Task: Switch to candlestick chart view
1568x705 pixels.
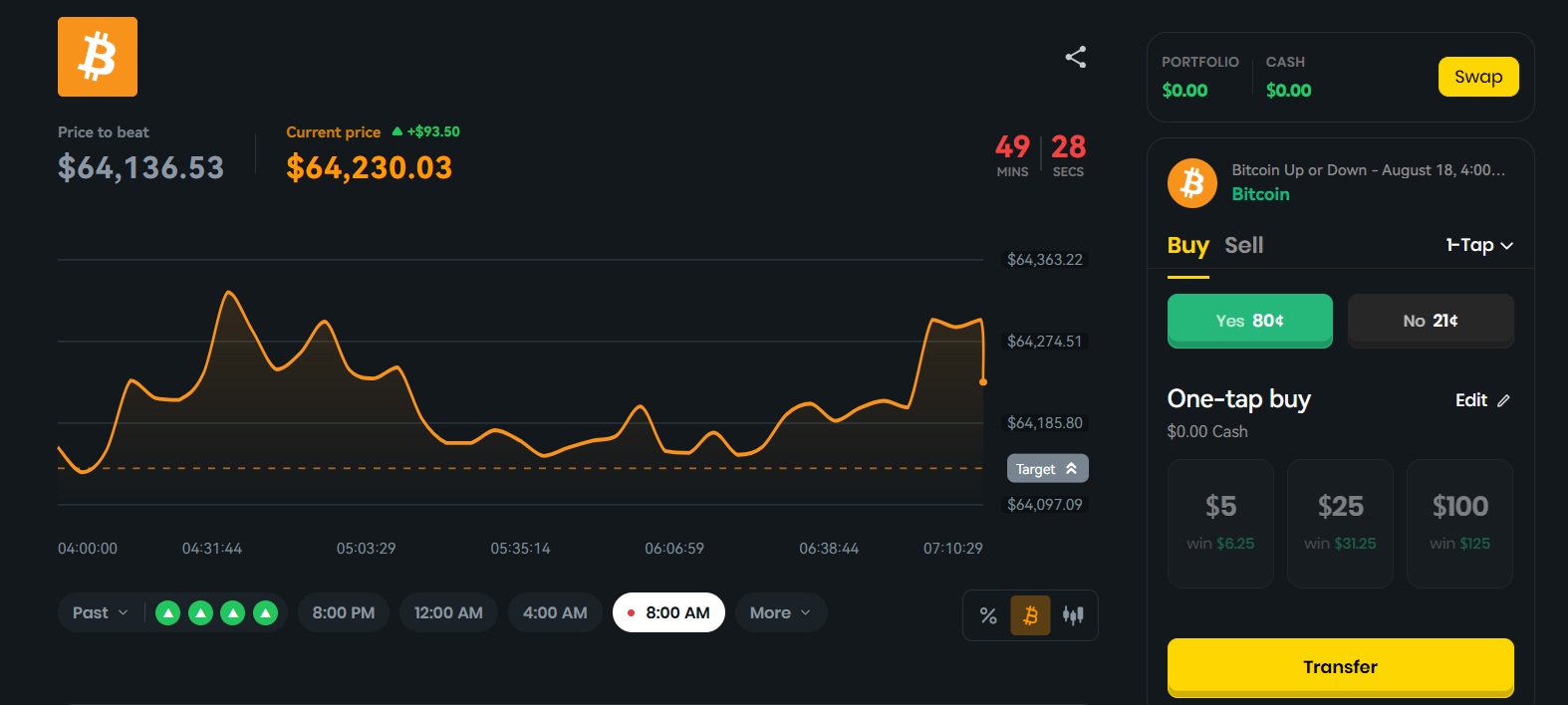Action: click(x=1073, y=615)
